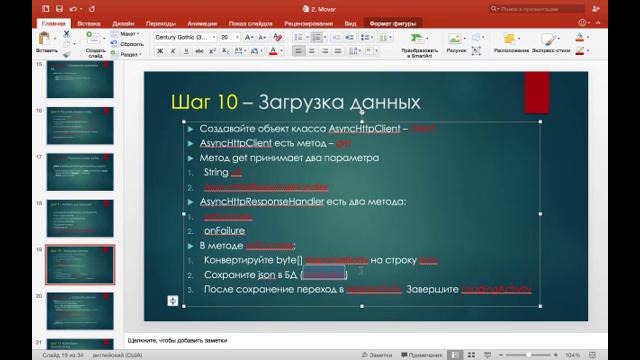
Task: Open the Формат фигуры shape format tab
Action: (x=393, y=23)
